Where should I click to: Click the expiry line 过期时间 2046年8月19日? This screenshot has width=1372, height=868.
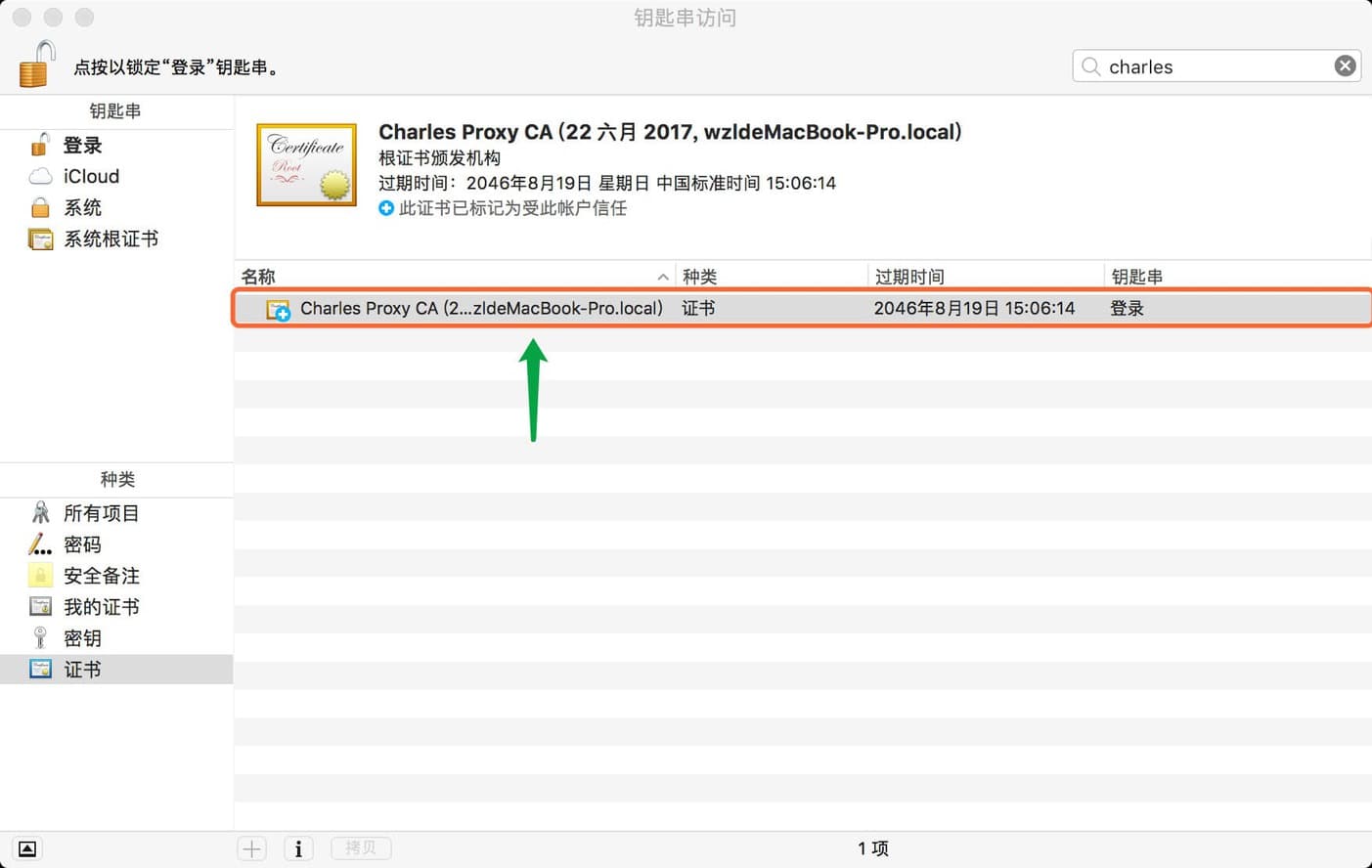(x=607, y=183)
